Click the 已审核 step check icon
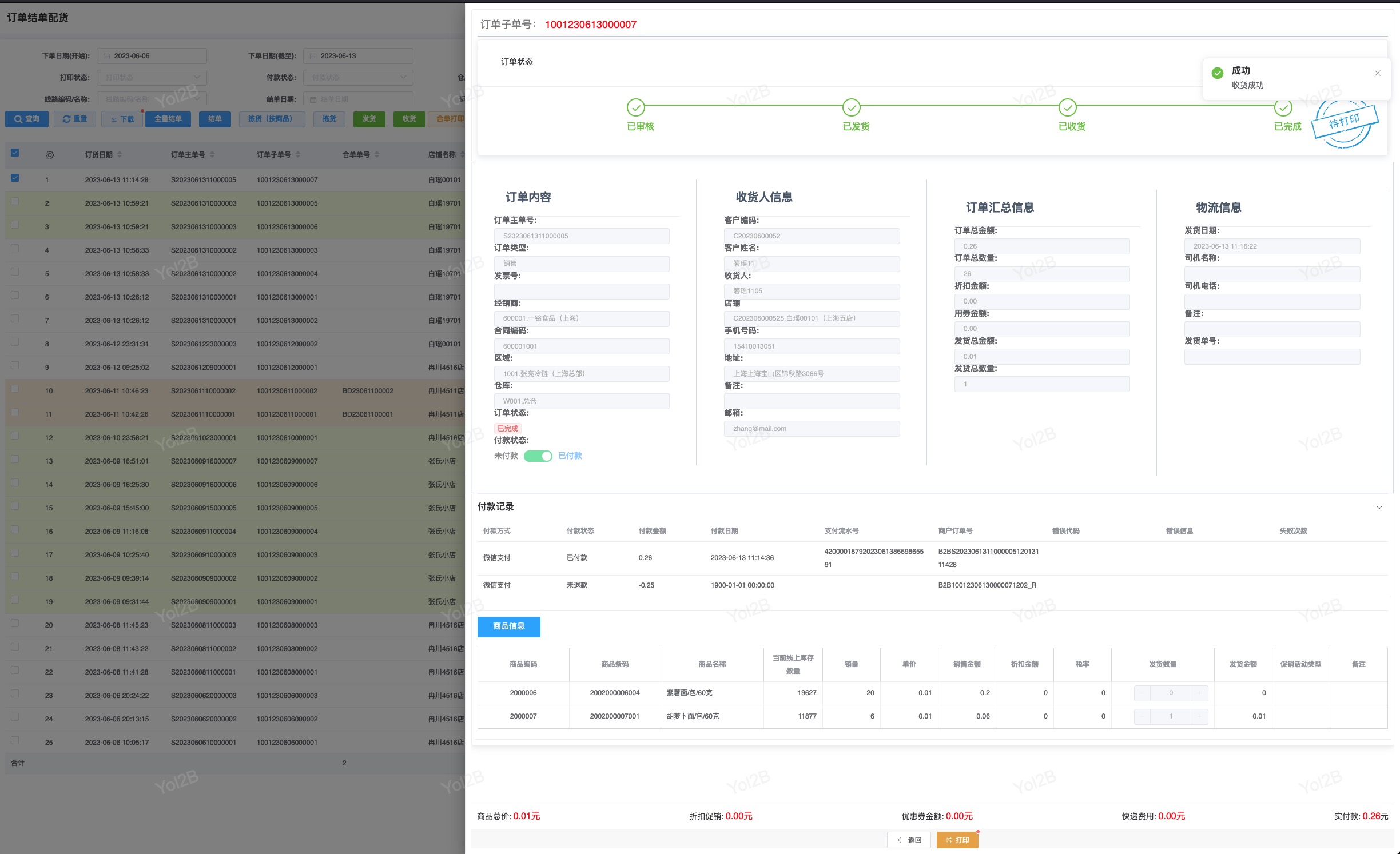 coord(635,107)
